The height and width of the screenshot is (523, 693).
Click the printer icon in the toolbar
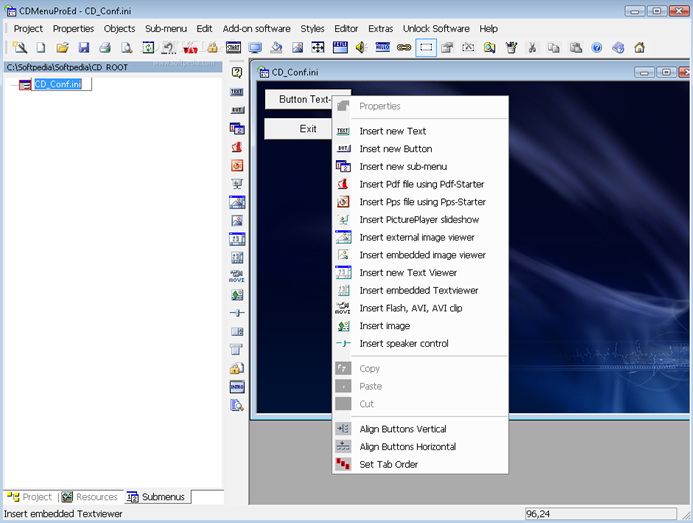pyautogui.click(x=105, y=47)
